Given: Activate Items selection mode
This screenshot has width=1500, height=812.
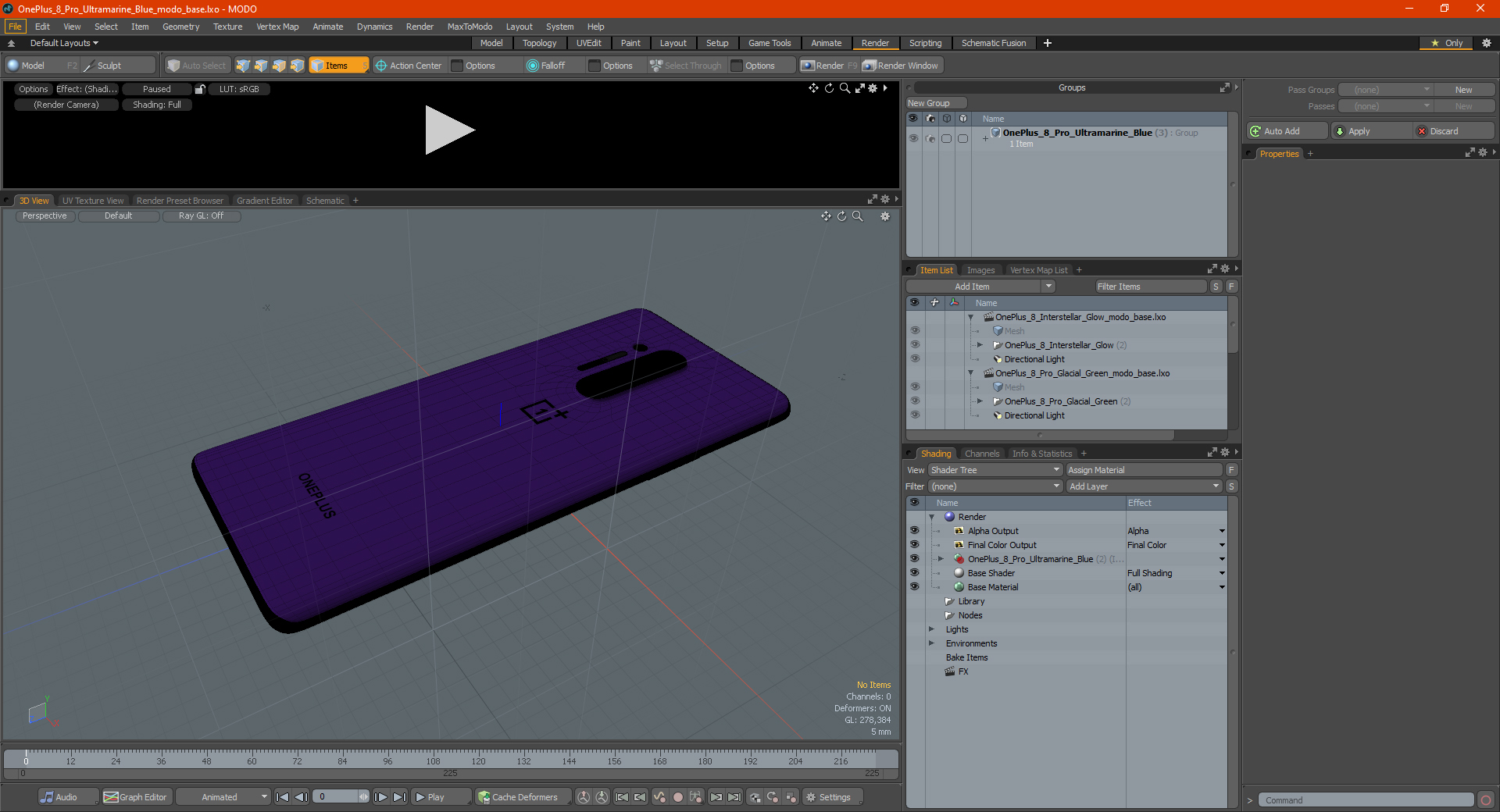Looking at the screenshot, I should point(338,66).
